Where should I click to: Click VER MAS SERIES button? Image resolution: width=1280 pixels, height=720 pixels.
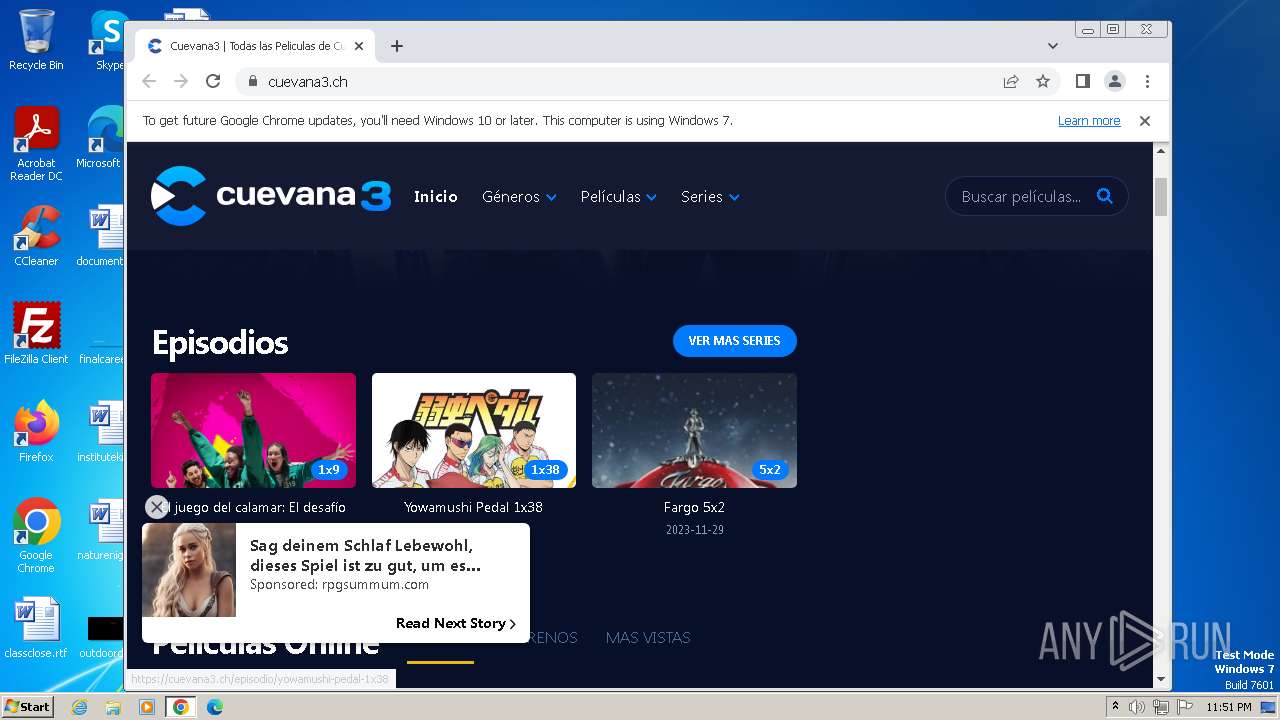coord(735,341)
